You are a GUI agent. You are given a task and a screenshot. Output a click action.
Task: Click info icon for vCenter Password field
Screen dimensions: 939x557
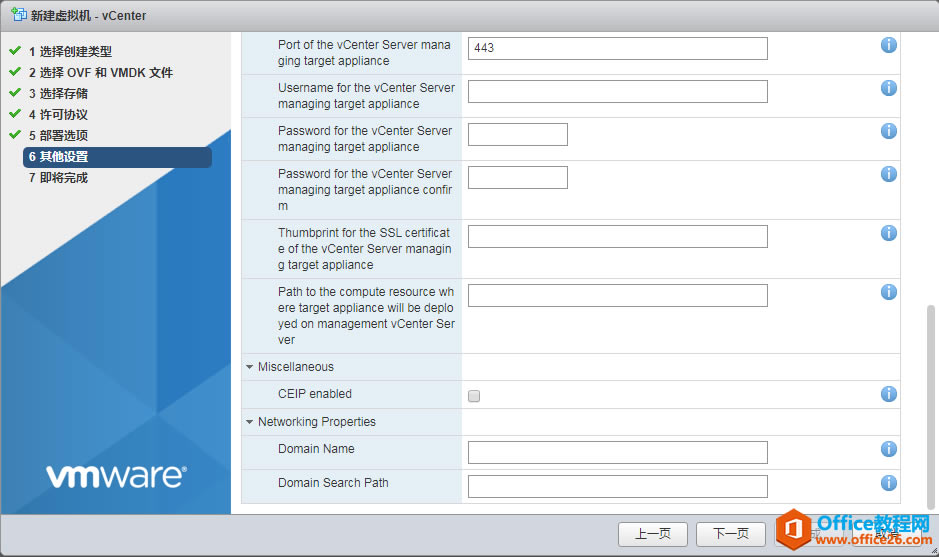point(889,131)
